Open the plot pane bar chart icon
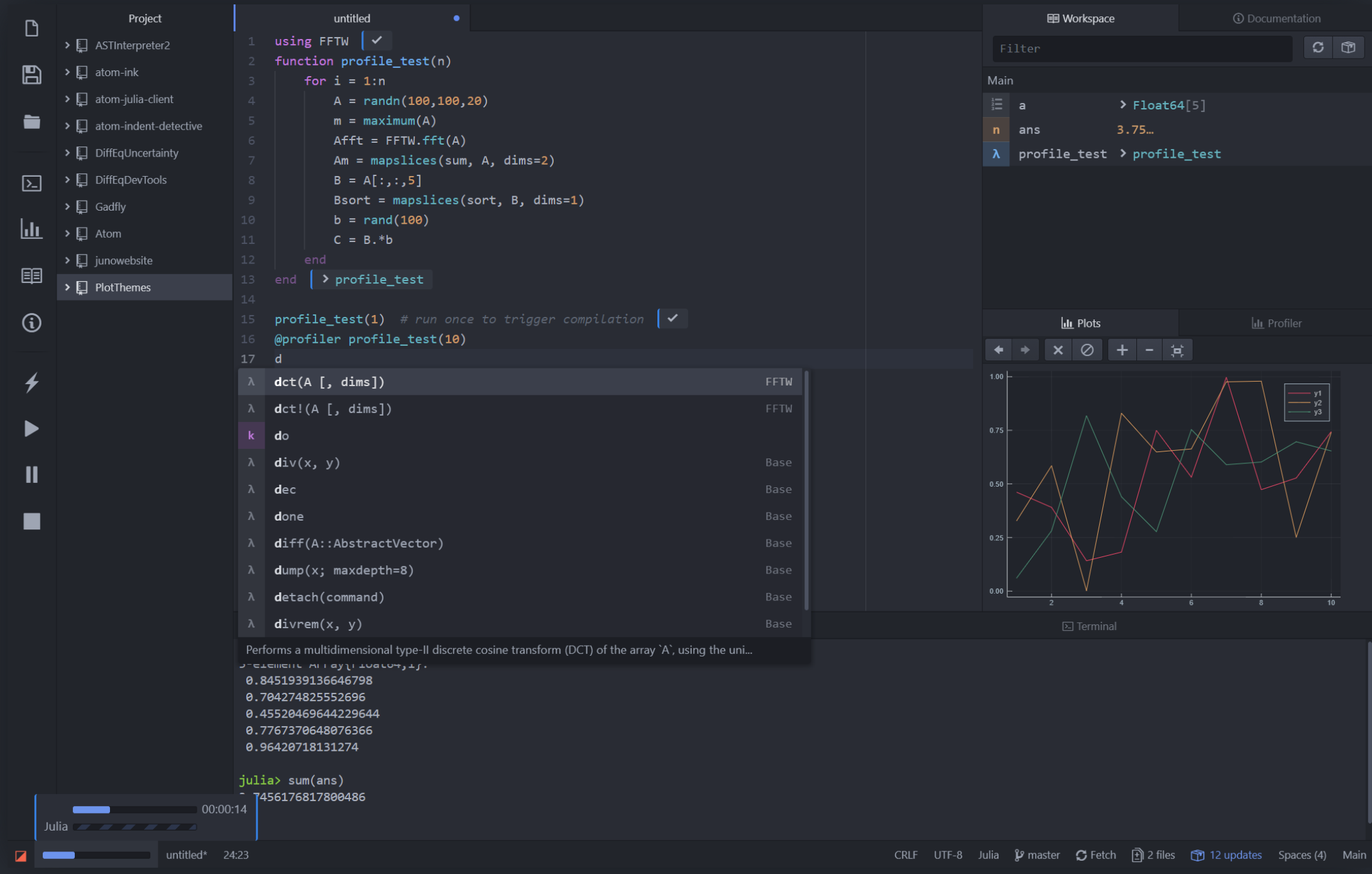 click(x=31, y=229)
